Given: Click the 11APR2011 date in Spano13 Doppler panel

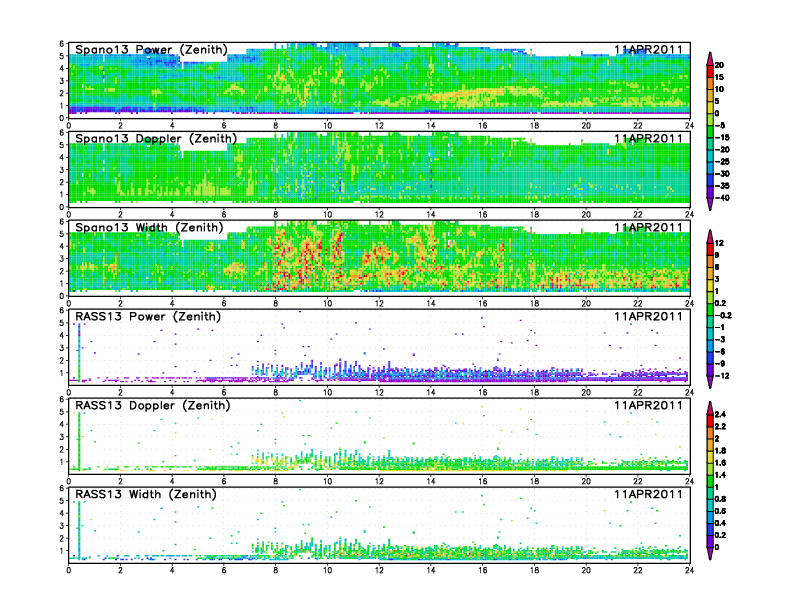Looking at the screenshot, I should click(x=648, y=138).
